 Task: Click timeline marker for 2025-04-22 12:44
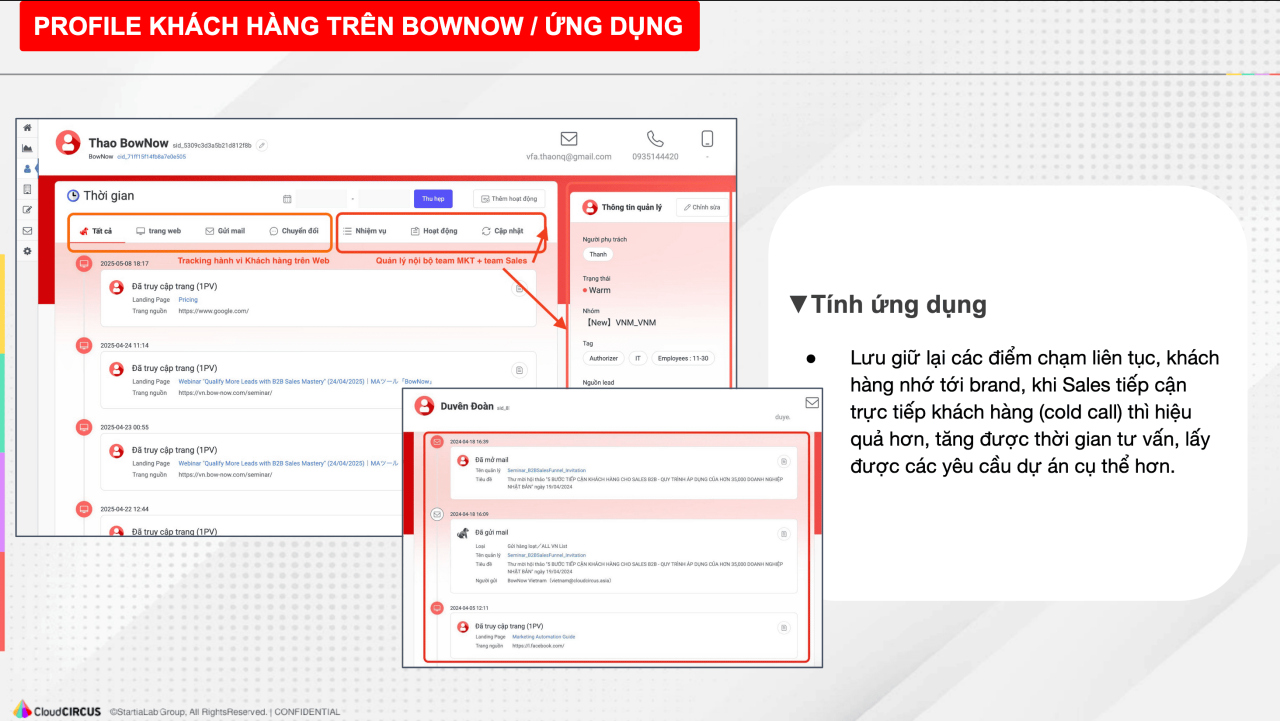point(84,509)
